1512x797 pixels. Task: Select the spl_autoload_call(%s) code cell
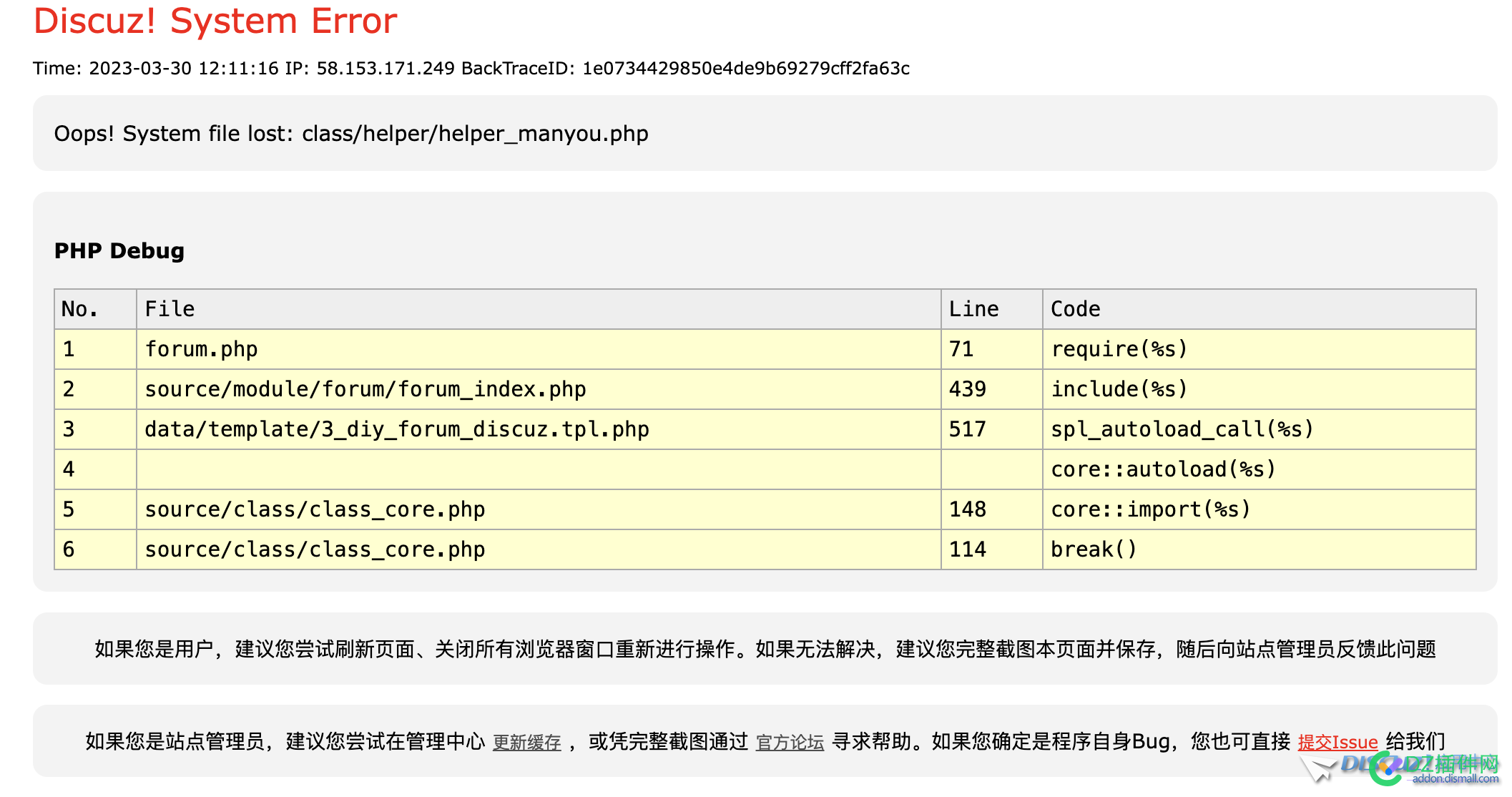[x=1259, y=429]
